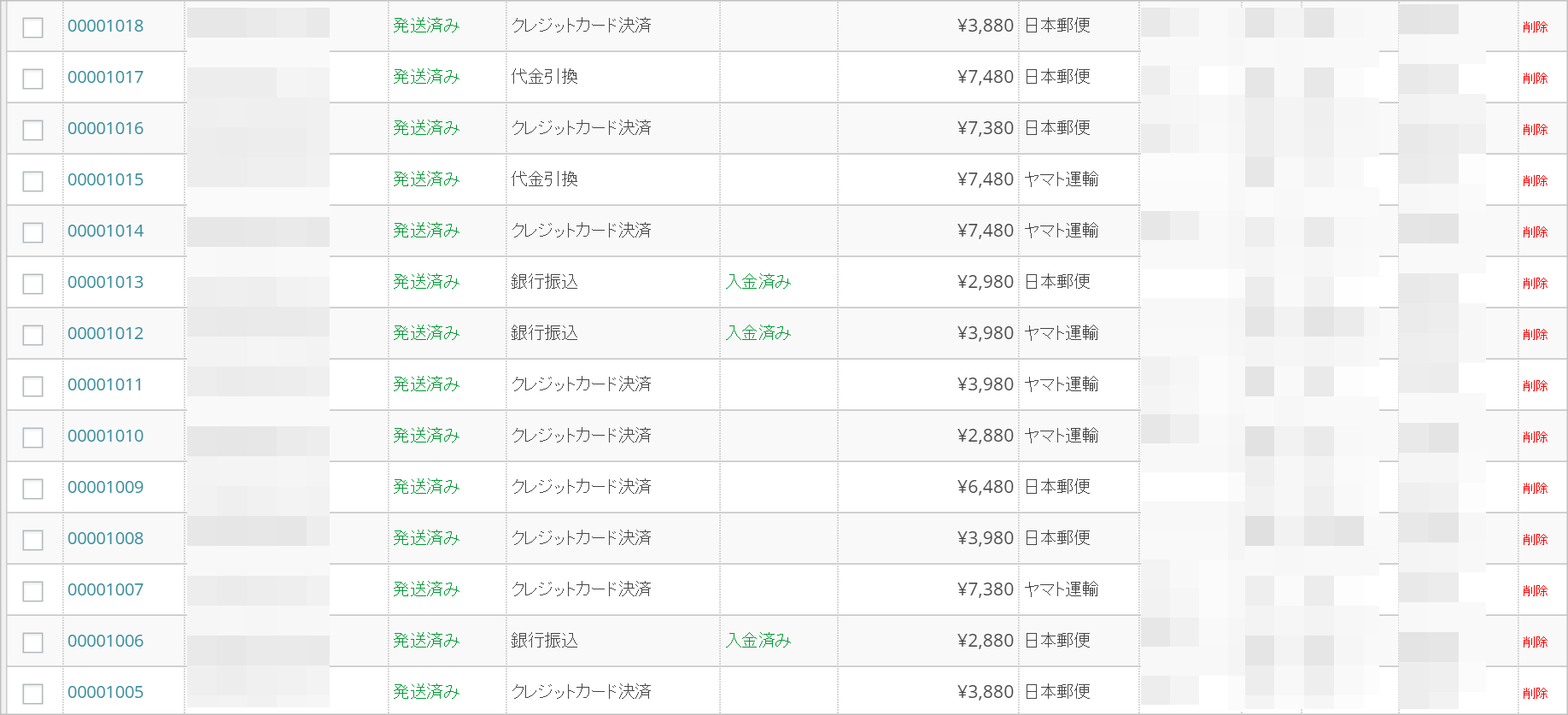Click 削除 for order 00001016
Viewport: 1568px width, 715px height.
[1535, 129]
